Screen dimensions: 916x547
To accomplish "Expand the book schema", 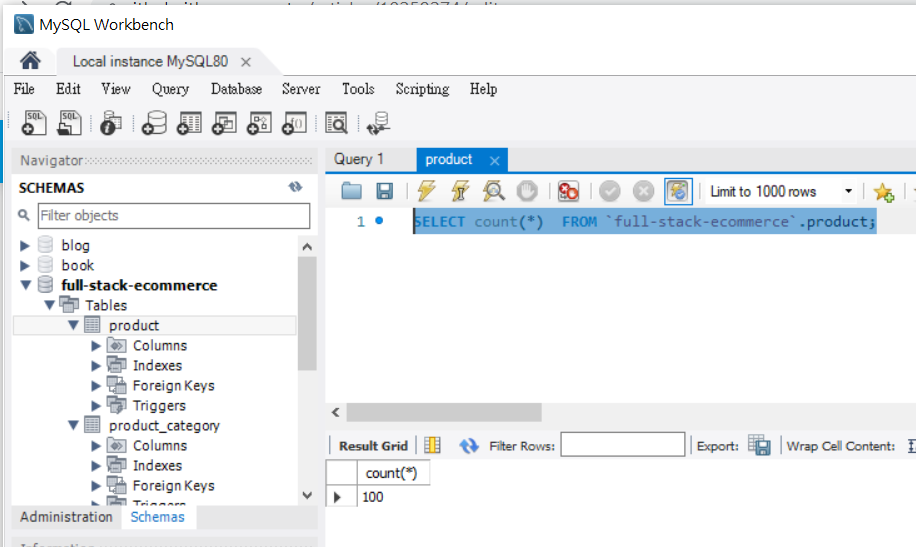I will tap(25, 265).
